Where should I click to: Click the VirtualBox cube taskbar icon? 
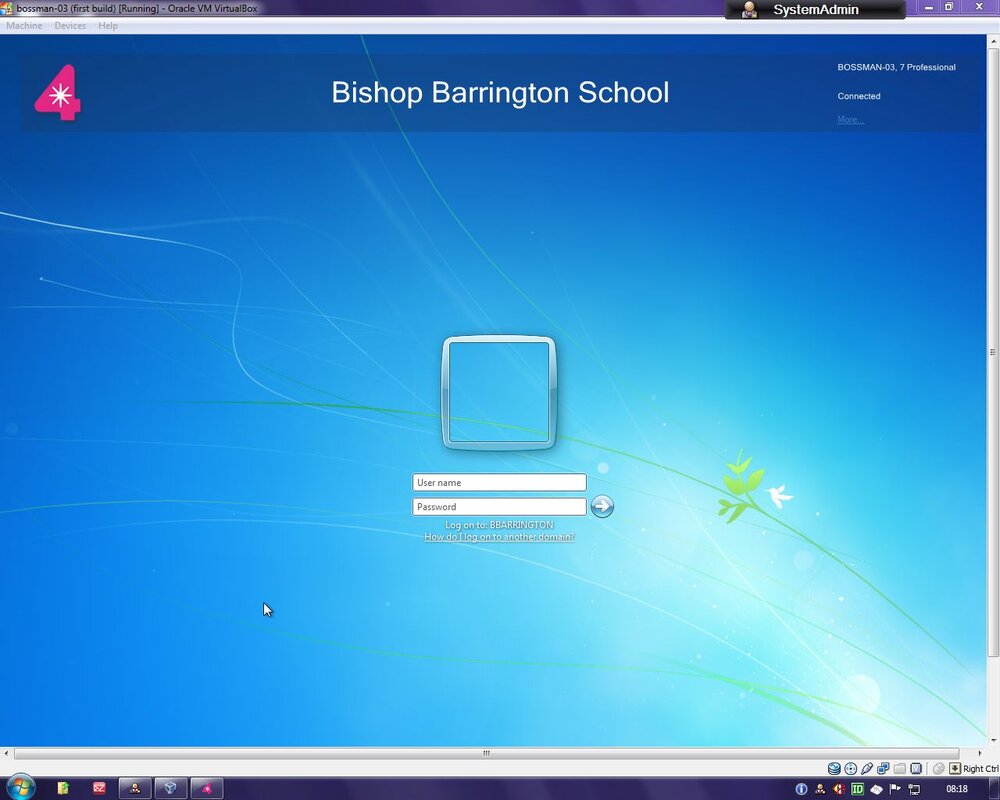point(168,789)
